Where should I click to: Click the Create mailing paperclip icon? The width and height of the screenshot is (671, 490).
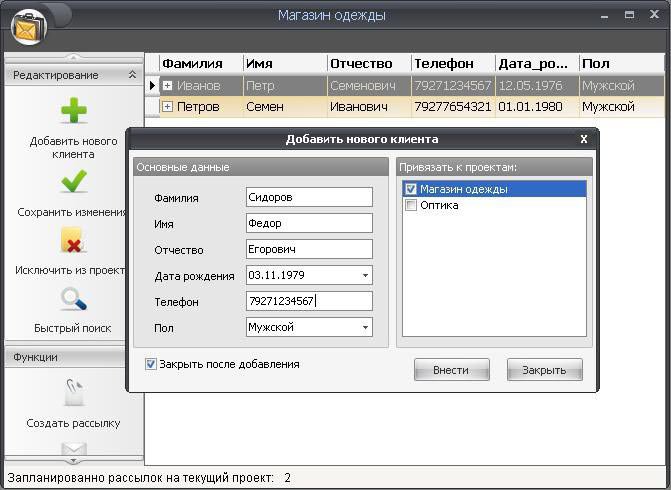click(74, 392)
